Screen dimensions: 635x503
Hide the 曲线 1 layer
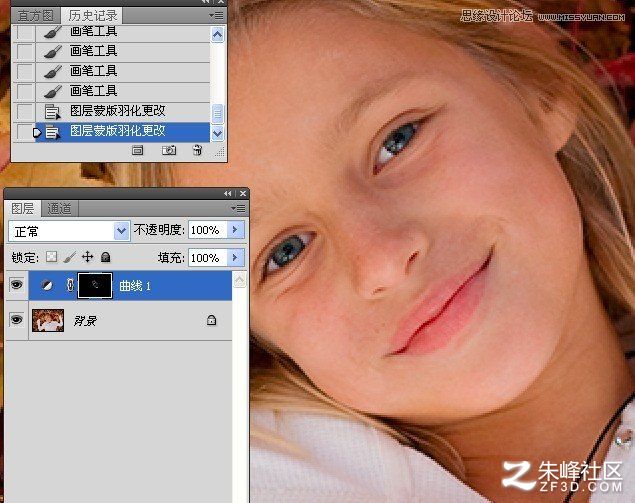click(x=16, y=285)
